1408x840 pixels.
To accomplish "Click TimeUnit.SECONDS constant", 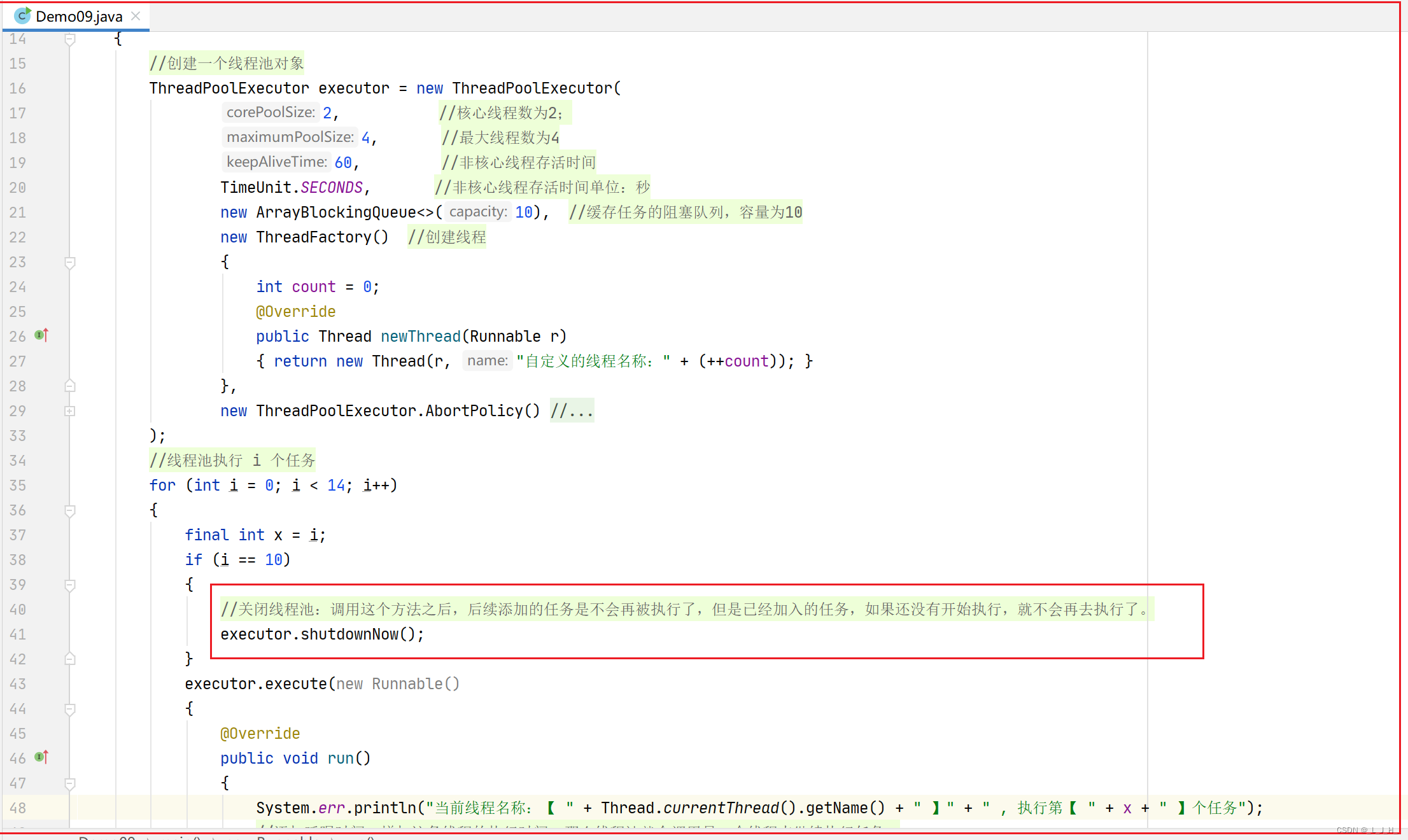I will click(292, 188).
